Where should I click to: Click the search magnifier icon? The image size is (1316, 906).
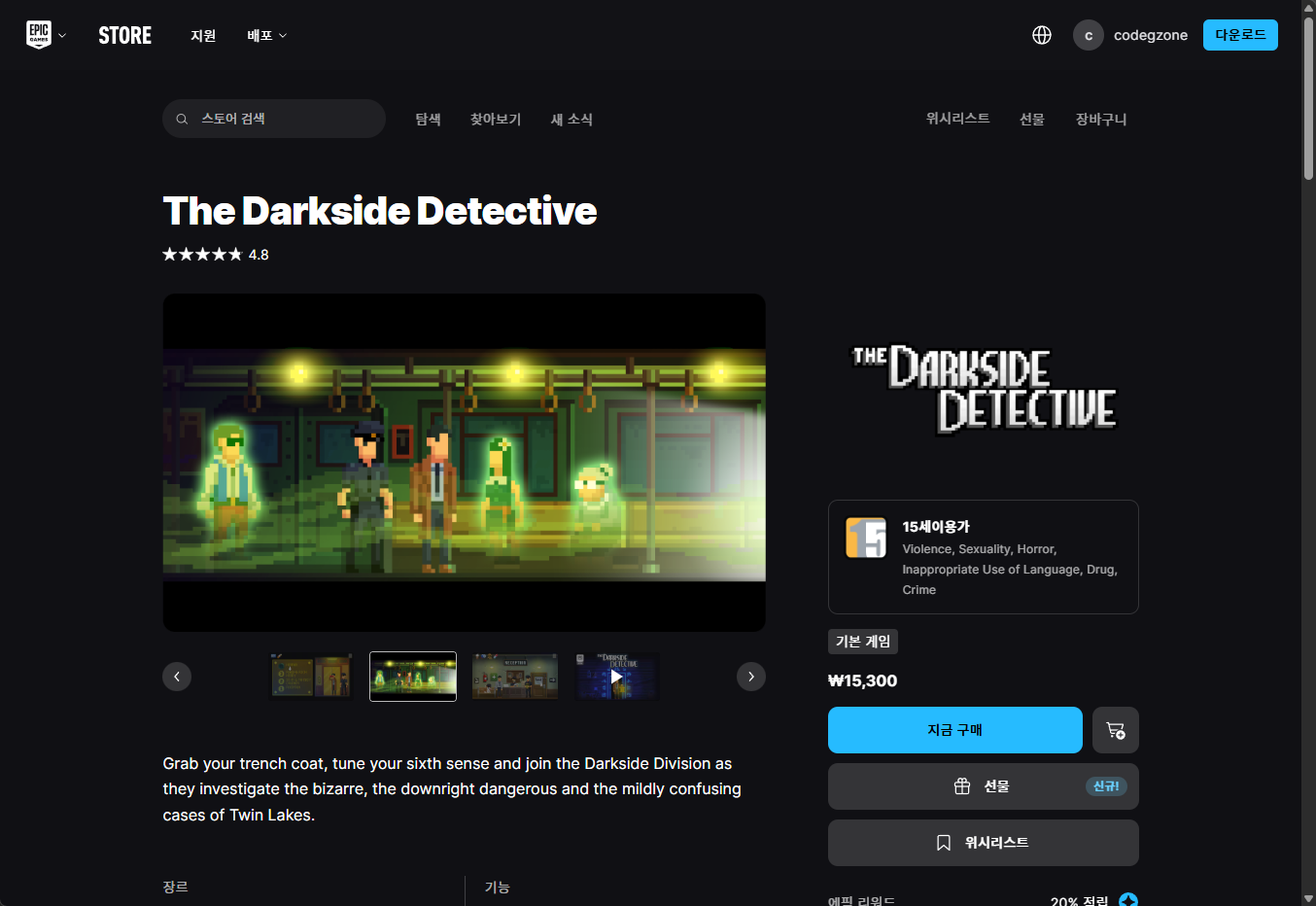182,119
